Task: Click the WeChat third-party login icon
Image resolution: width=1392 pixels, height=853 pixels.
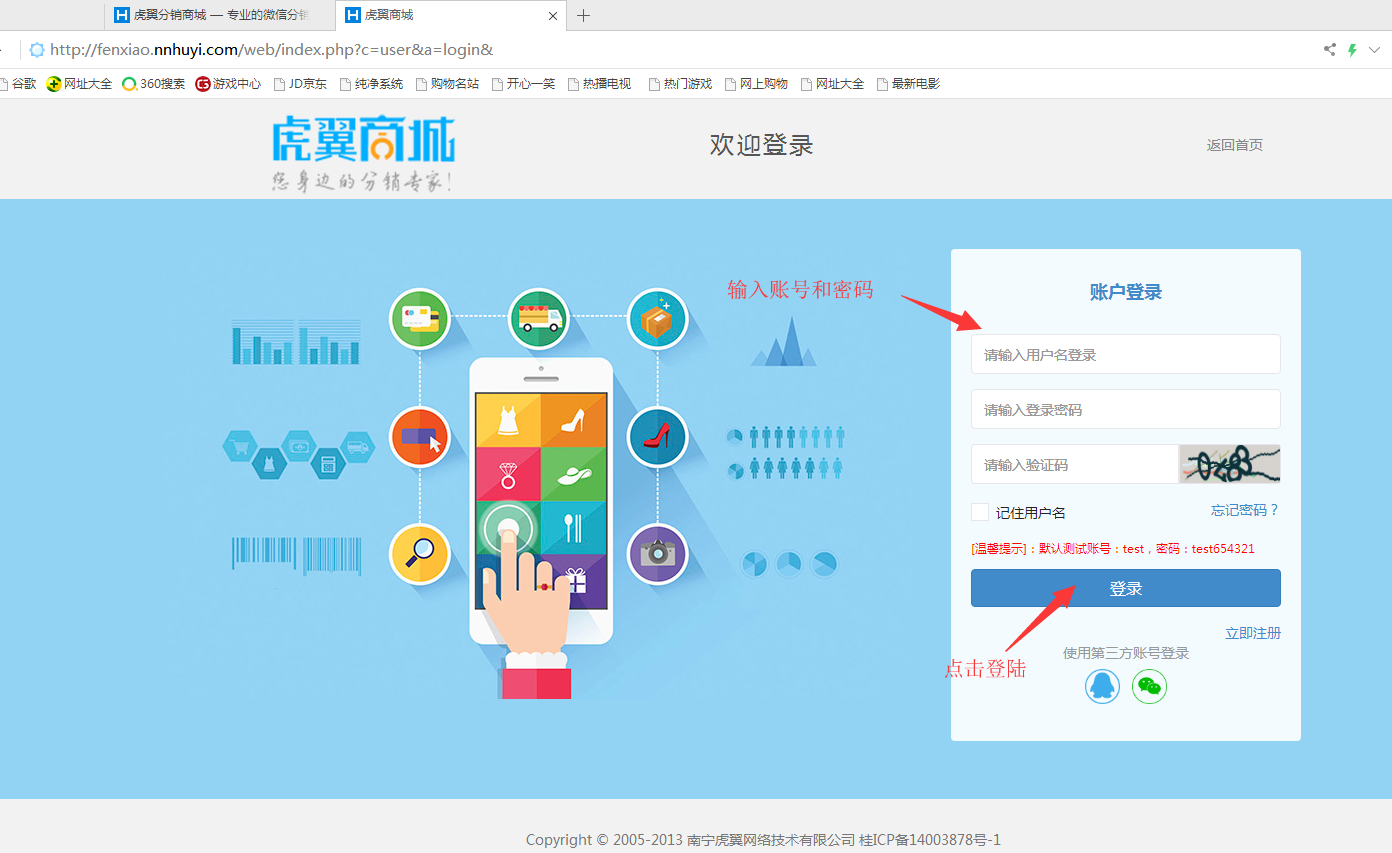Action: click(x=1149, y=686)
